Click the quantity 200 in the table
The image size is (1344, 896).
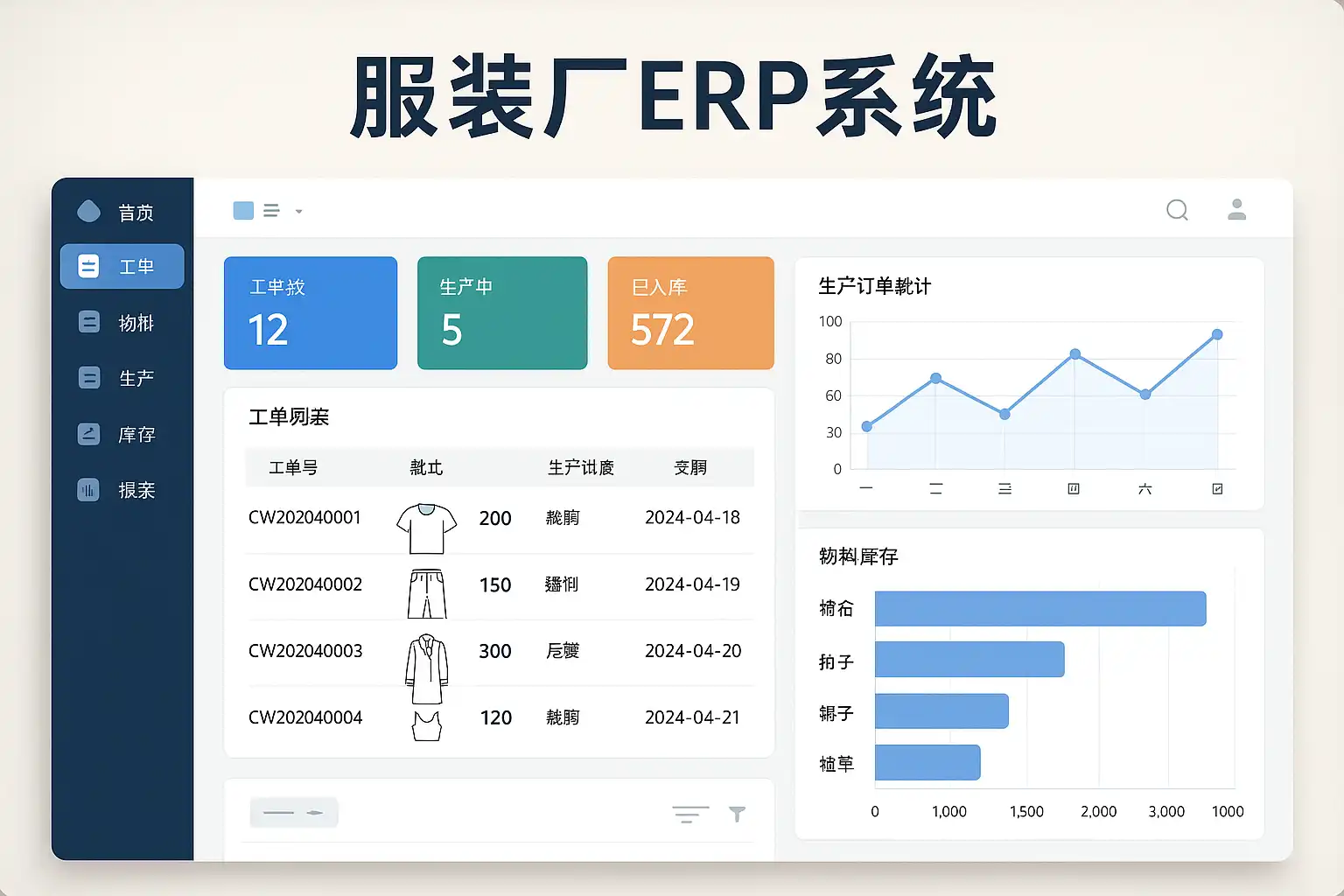point(495,518)
